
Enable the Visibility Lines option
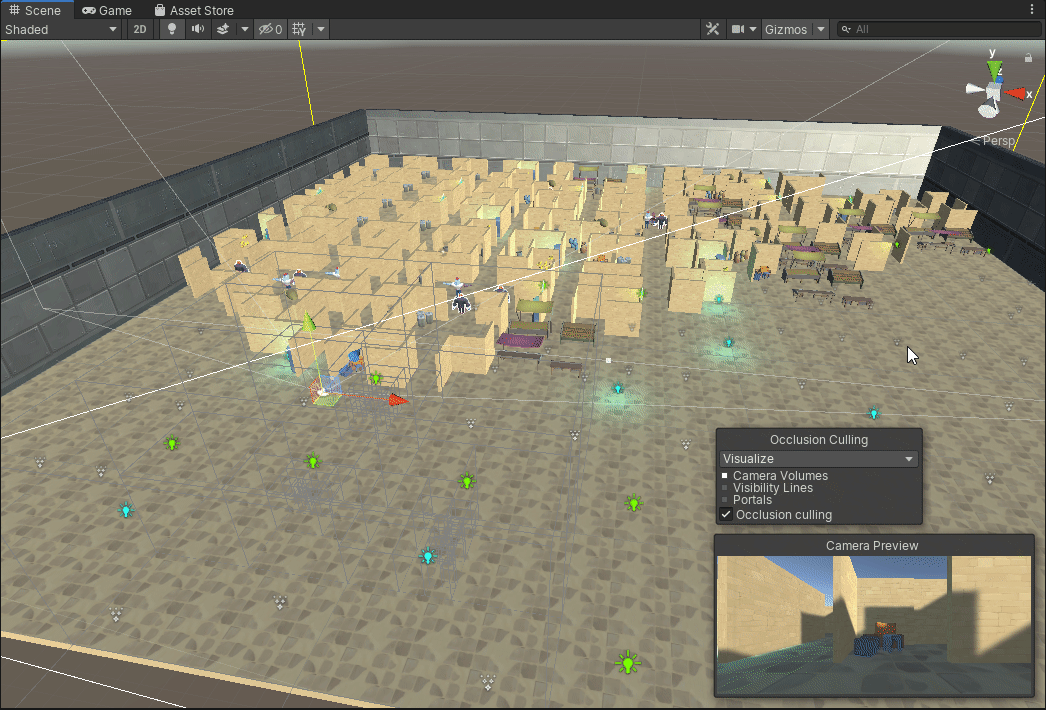pos(726,488)
